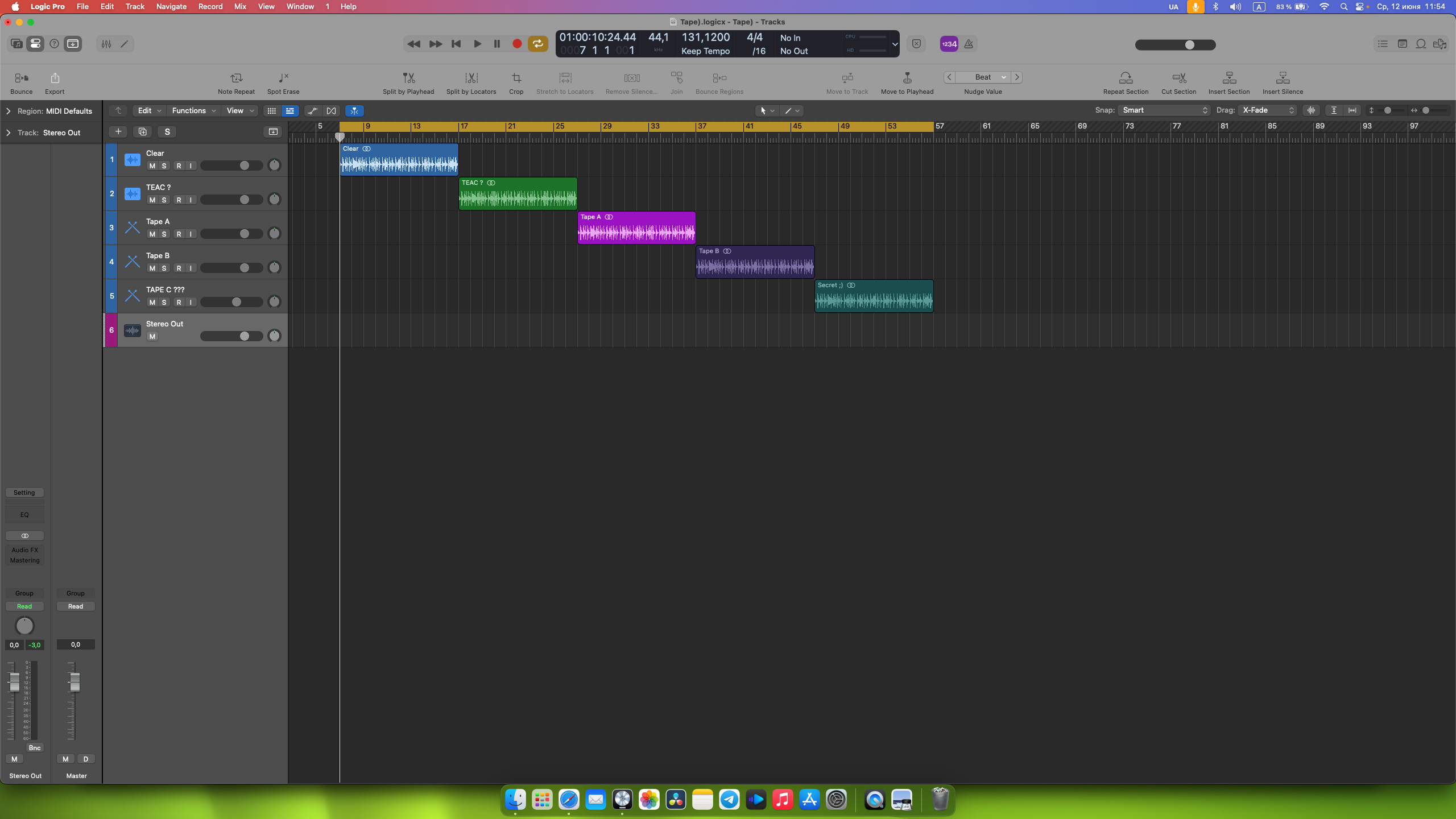The height and width of the screenshot is (819, 1456).
Task: Open the Mixer via sliders icon
Action: [106, 44]
